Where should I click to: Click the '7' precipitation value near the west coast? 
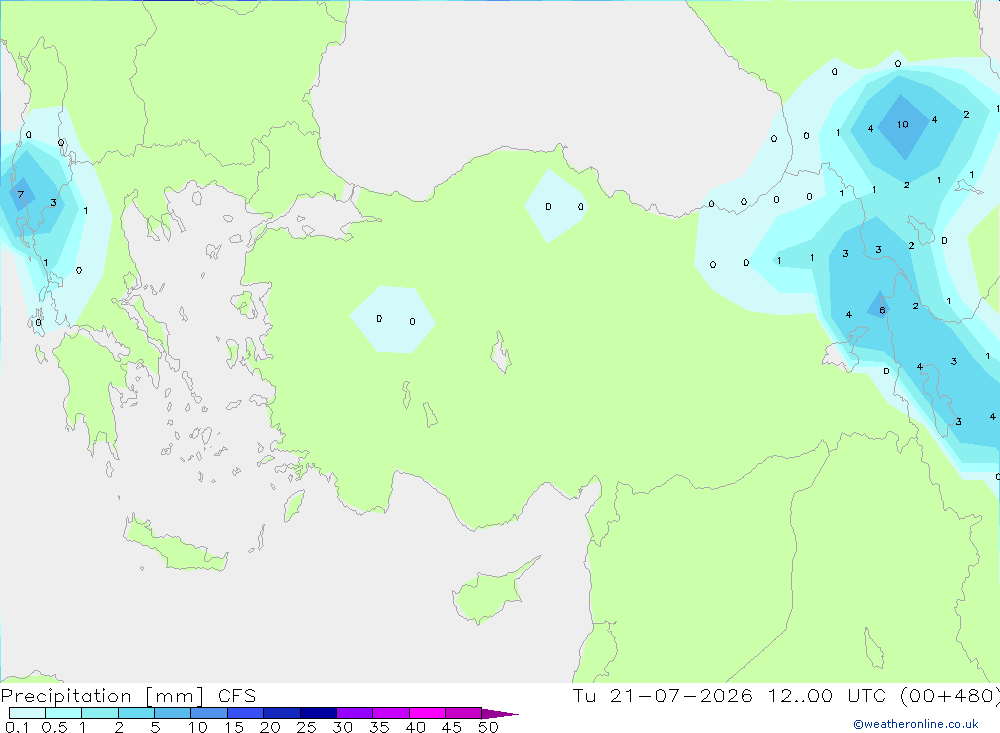[x=21, y=195]
